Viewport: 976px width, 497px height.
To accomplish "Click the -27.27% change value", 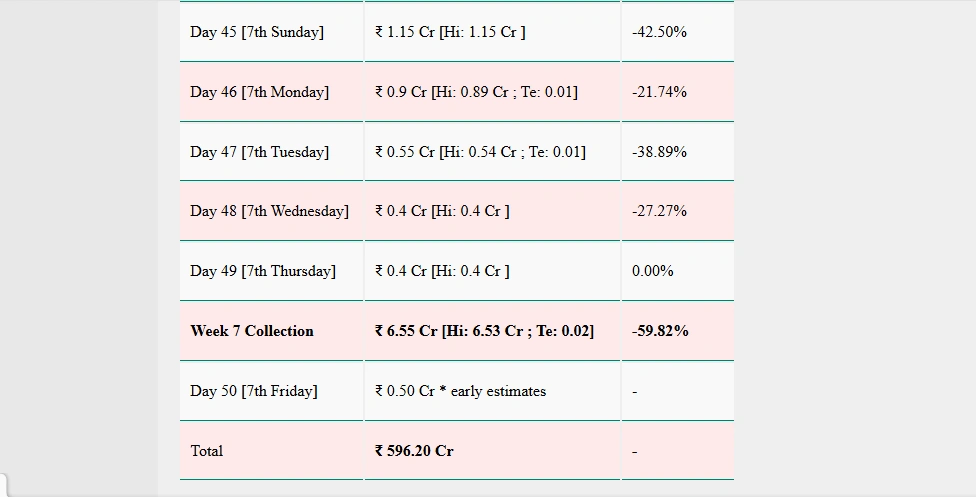I will tap(659, 211).
